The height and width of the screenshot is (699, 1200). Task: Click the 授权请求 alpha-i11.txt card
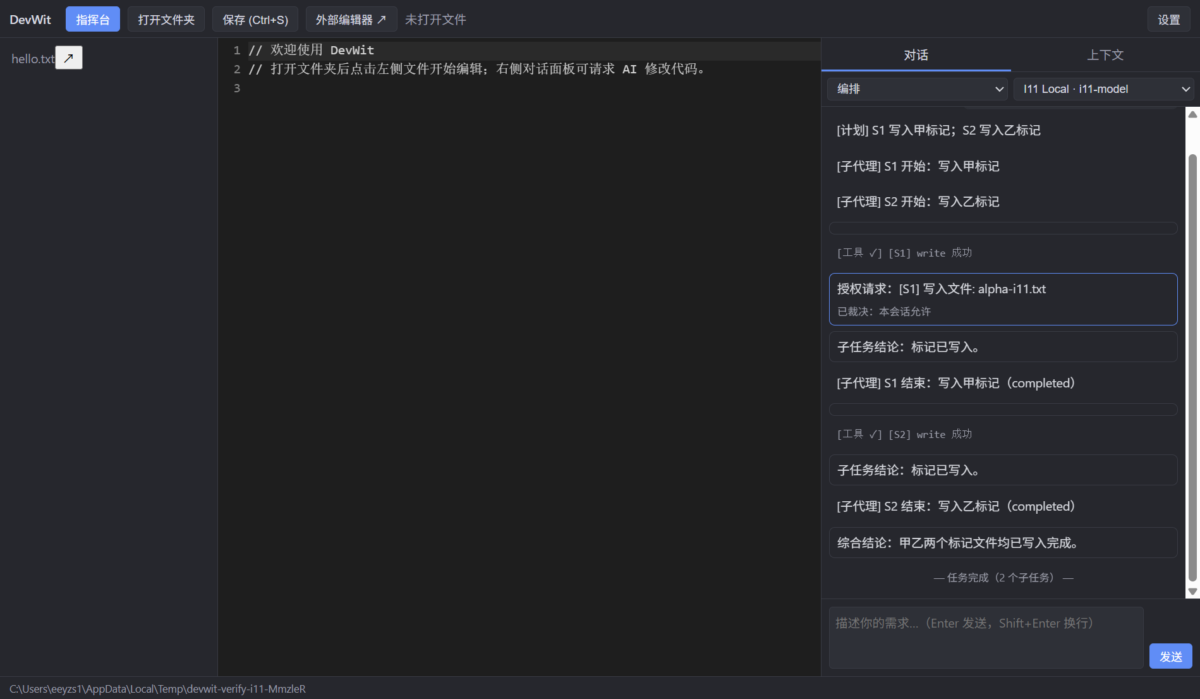(1003, 299)
